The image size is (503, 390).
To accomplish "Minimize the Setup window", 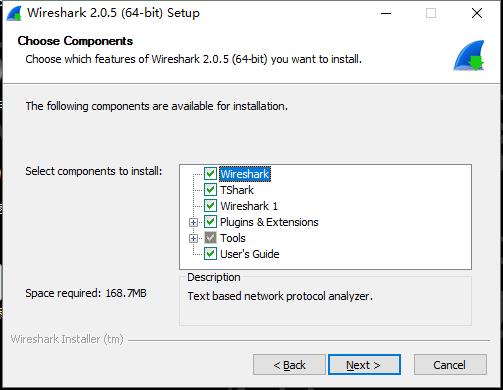I will pos(386,13).
